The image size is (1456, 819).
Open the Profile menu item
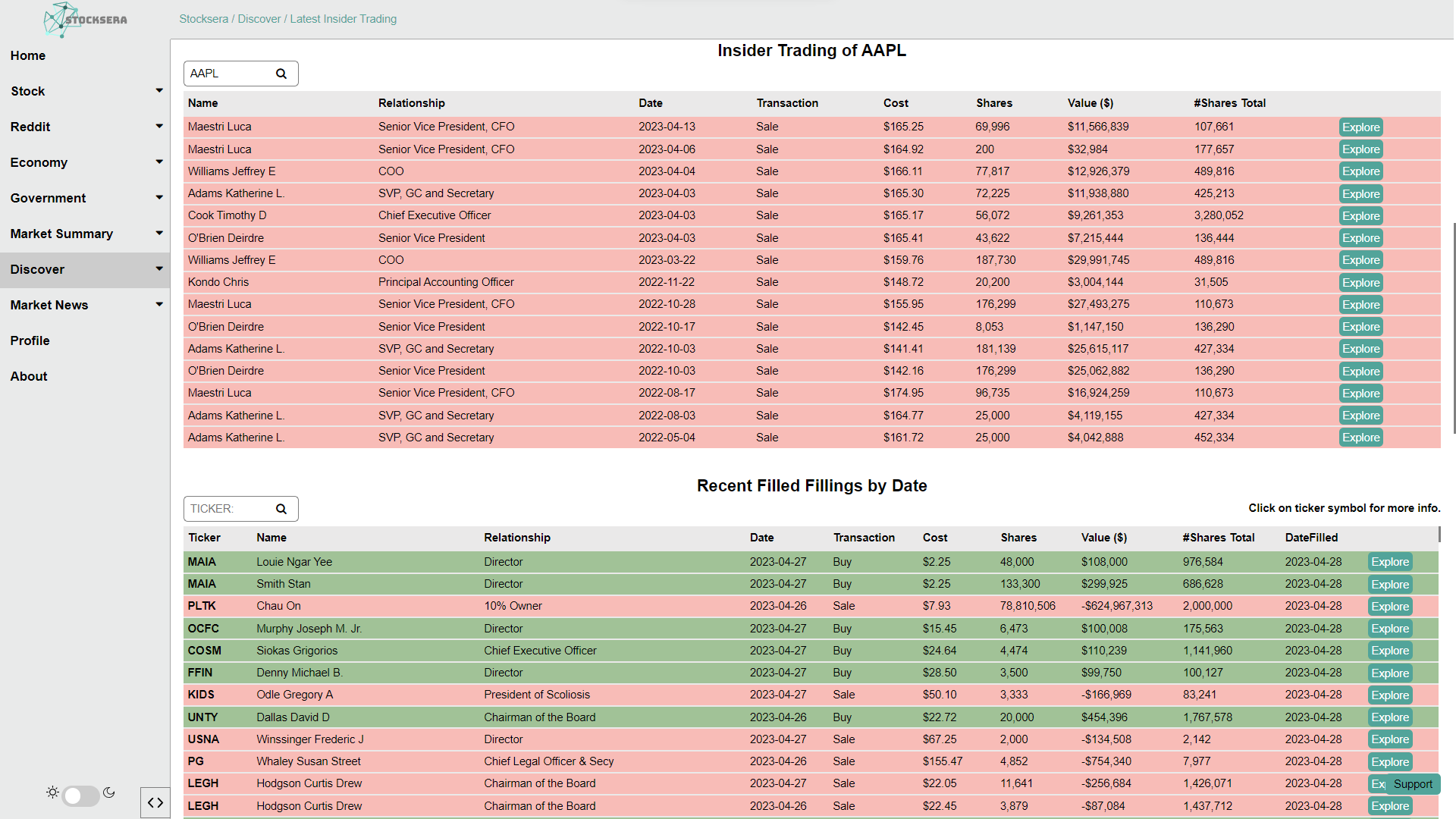pos(30,340)
